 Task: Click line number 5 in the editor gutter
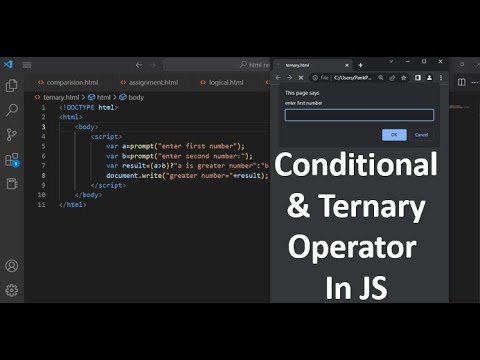tap(43, 146)
